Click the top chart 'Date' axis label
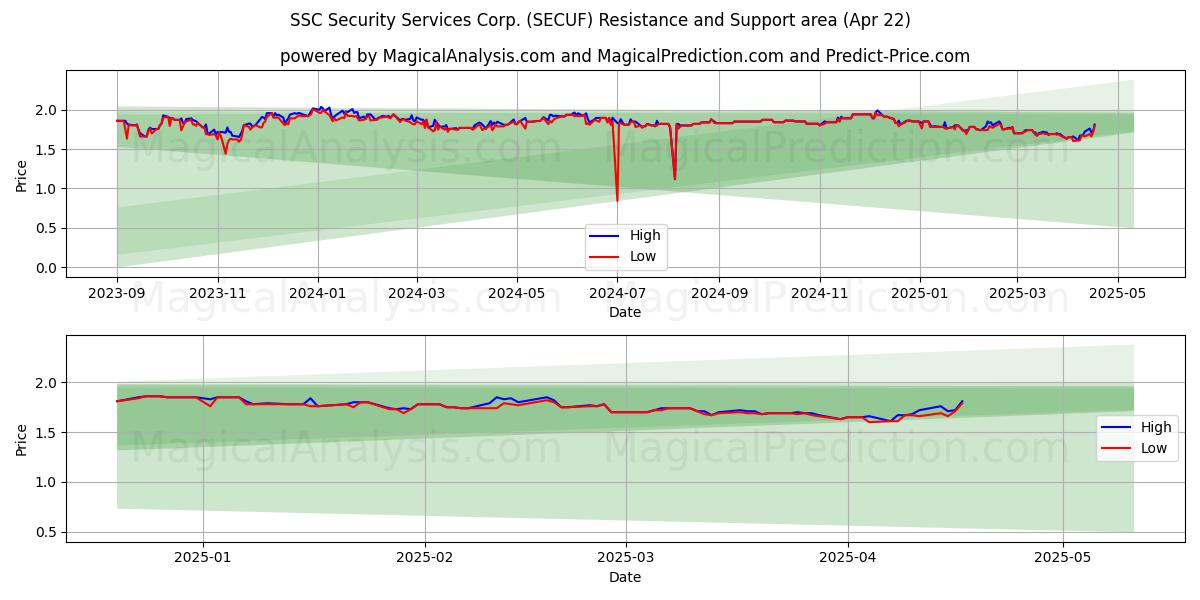The image size is (1200, 600). click(625, 312)
